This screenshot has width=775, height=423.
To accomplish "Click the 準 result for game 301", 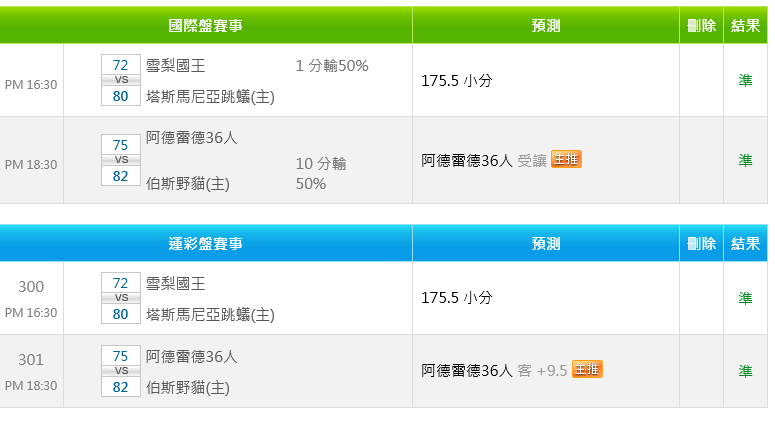I will (x=745, y=371).
